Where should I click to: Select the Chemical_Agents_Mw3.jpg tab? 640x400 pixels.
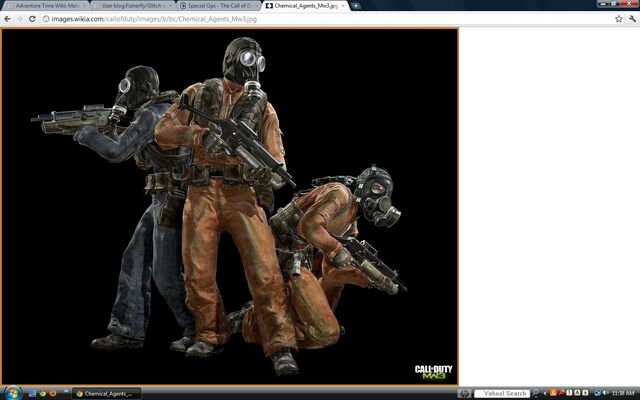point(306,6)
